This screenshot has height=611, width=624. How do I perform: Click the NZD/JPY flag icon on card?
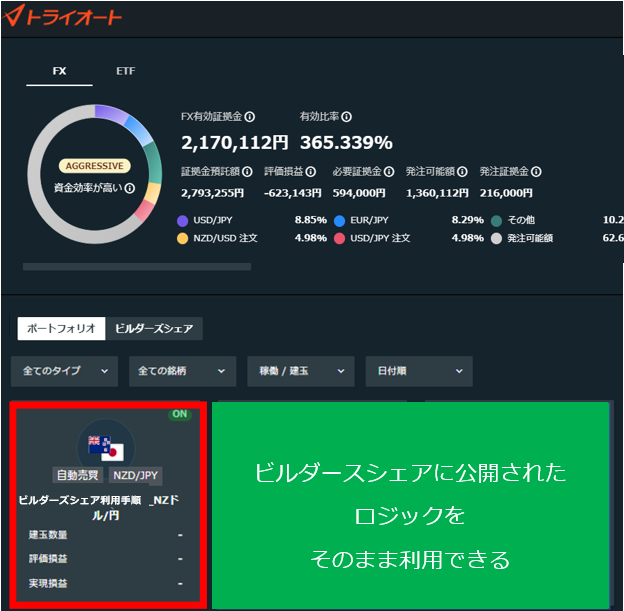[106, 448]
